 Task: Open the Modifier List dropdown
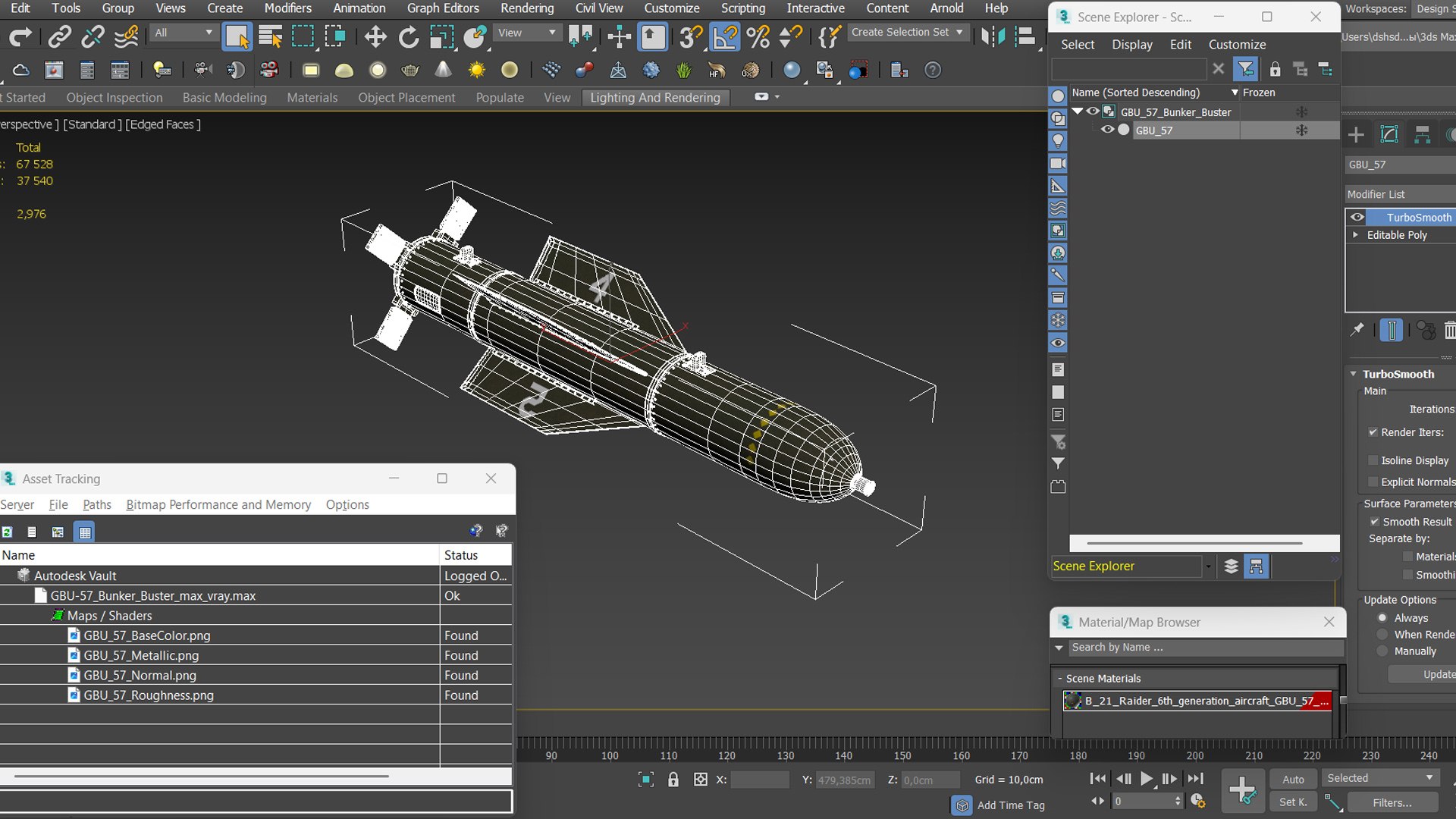[1400, 194]
